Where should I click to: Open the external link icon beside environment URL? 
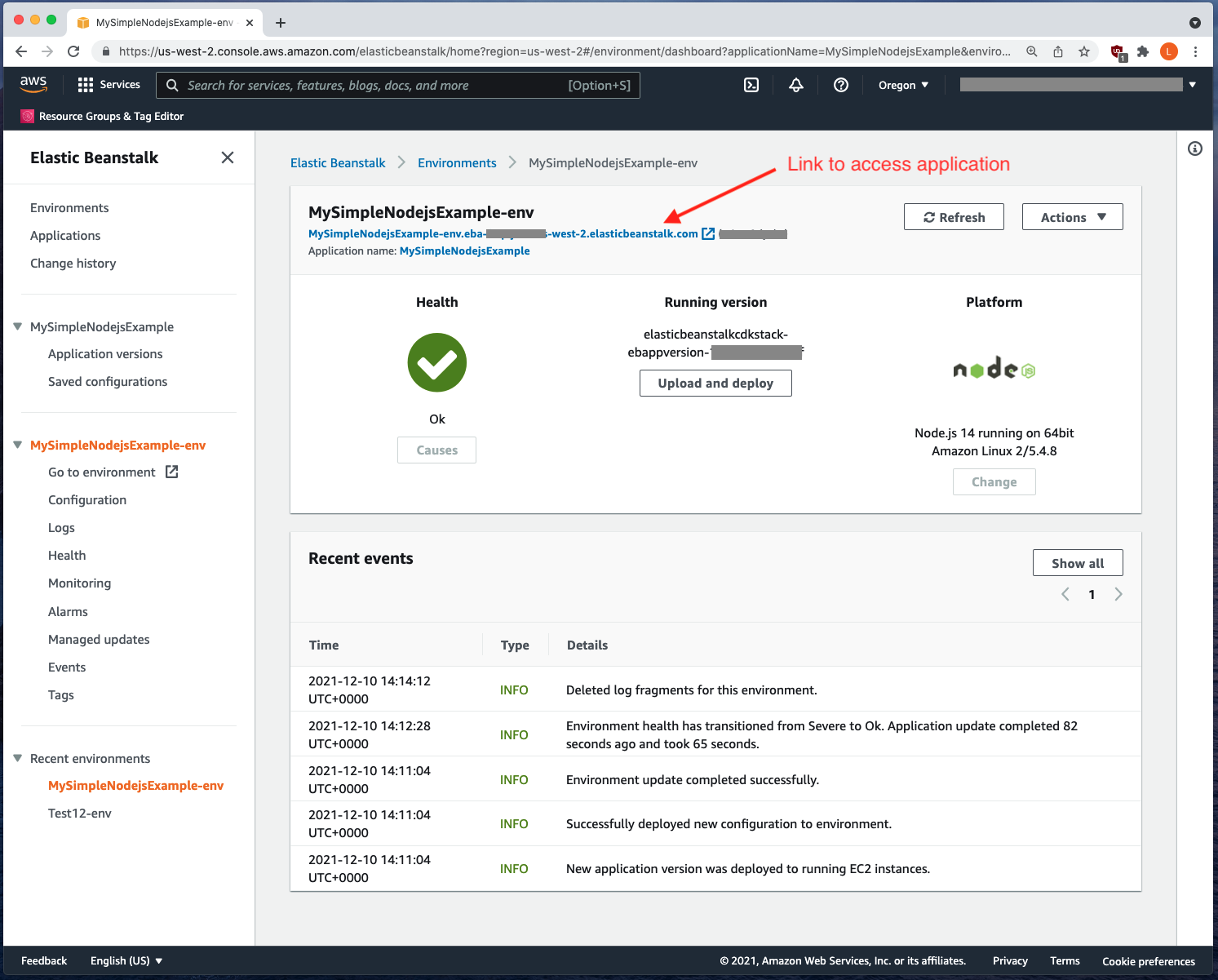coord(708,234)
